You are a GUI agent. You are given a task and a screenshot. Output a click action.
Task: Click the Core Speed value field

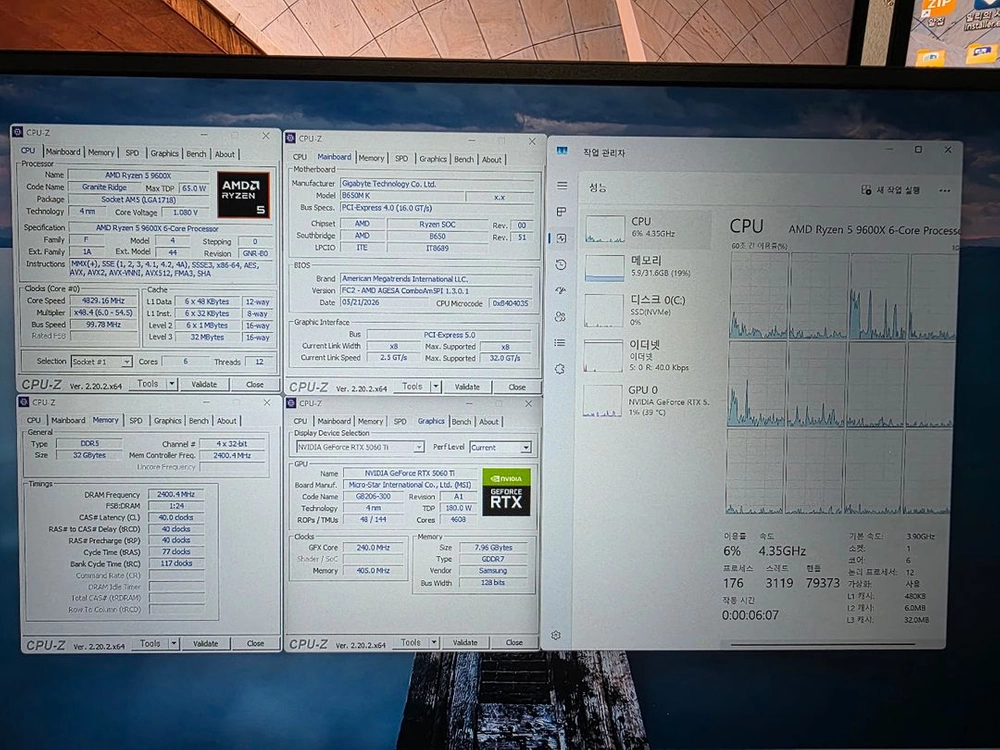point(103,300)
